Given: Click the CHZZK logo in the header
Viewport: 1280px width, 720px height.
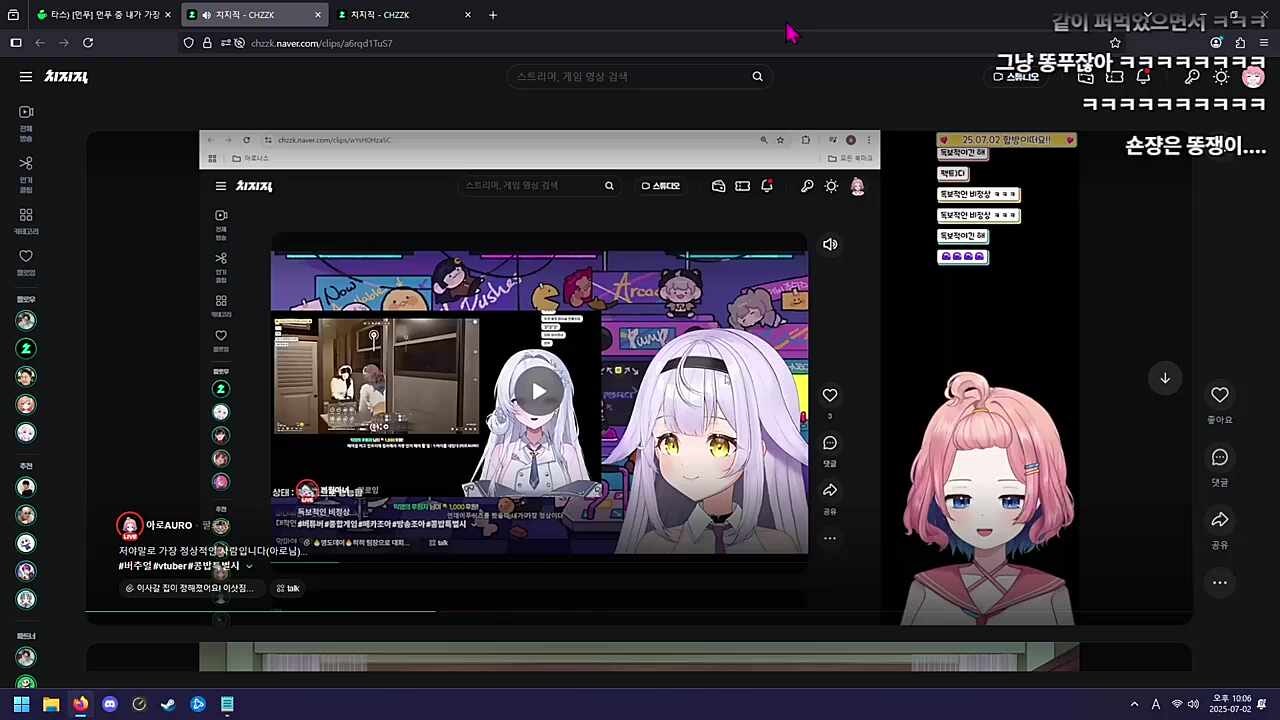Looking at the screenshot, I should [x=66, y=76].
